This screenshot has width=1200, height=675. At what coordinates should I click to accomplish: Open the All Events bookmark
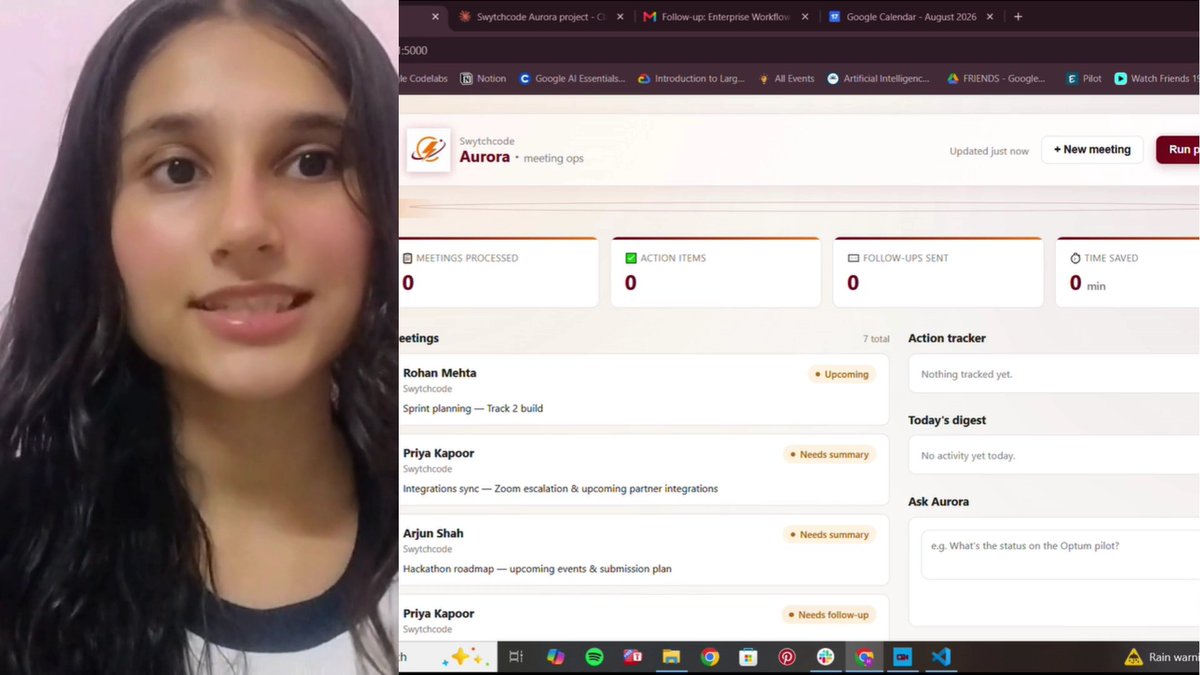click(x=786, y=78)
